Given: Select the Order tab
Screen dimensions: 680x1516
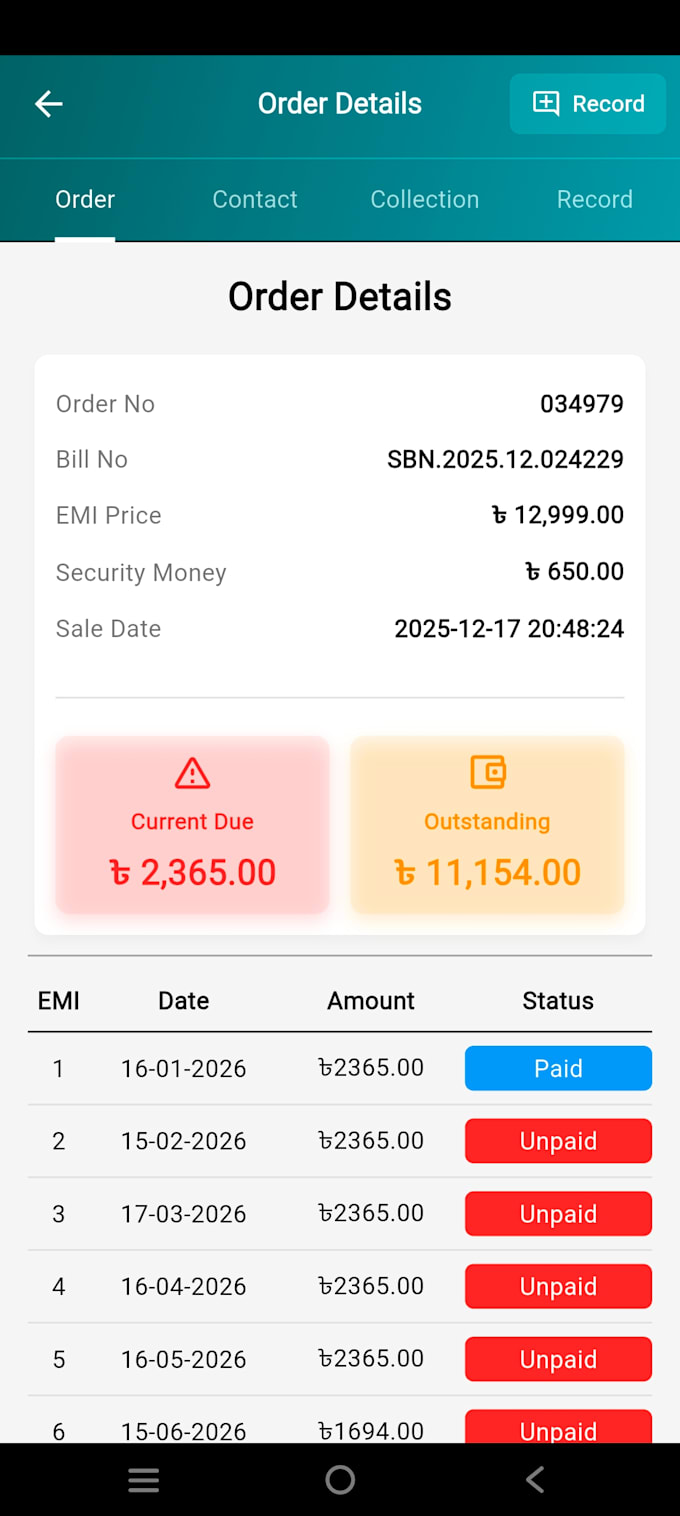Looking at the screenshot, I should pos(85,199).
